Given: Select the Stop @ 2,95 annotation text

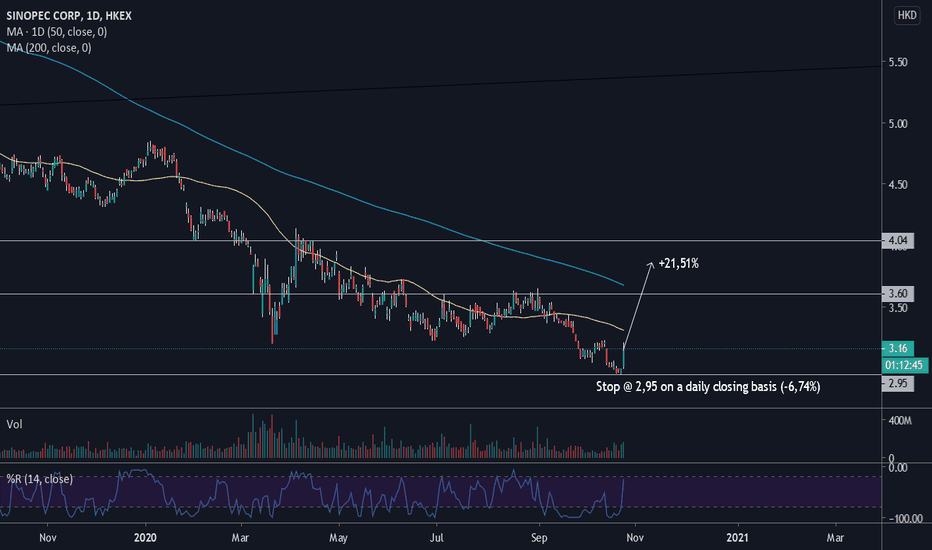Looking at the screenshot, I should [x=708, y=386].
